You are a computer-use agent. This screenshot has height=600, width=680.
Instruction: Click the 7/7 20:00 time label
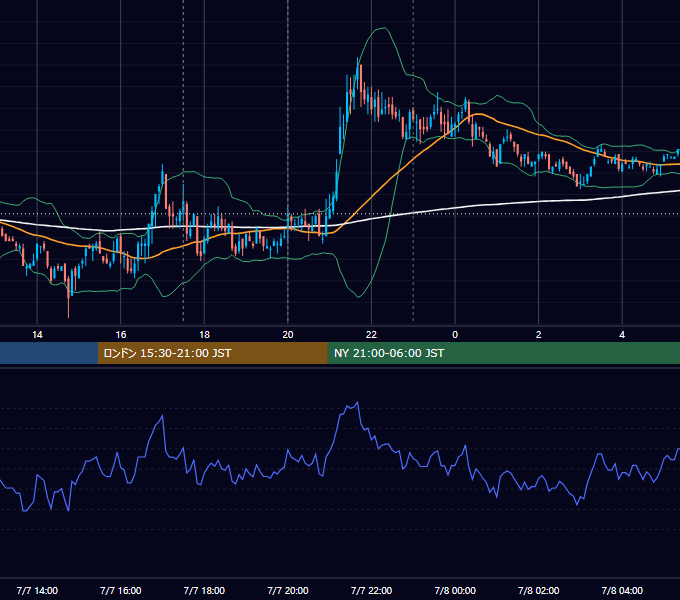pos(288,590)
